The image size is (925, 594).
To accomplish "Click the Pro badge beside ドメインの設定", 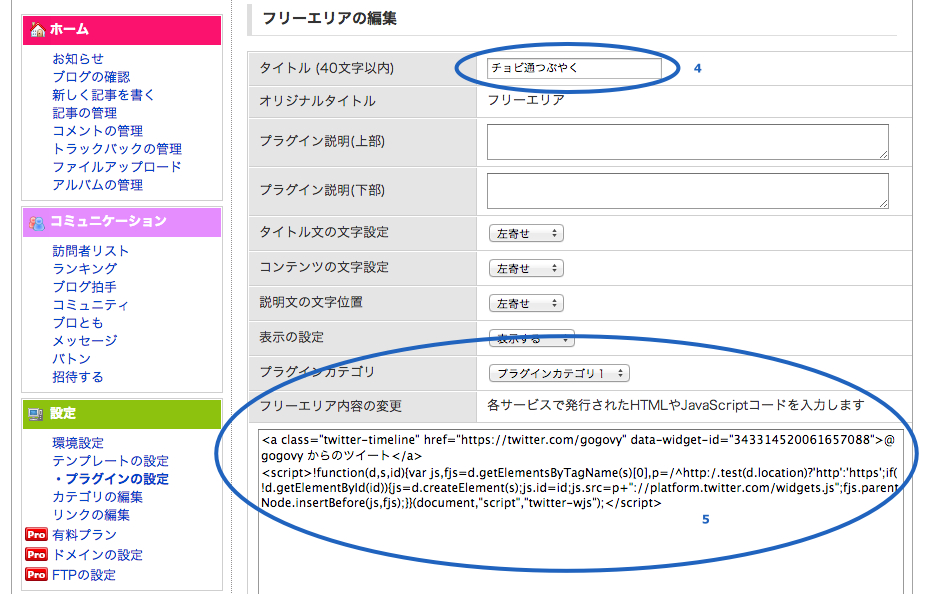I will click(x=37, y=554).
